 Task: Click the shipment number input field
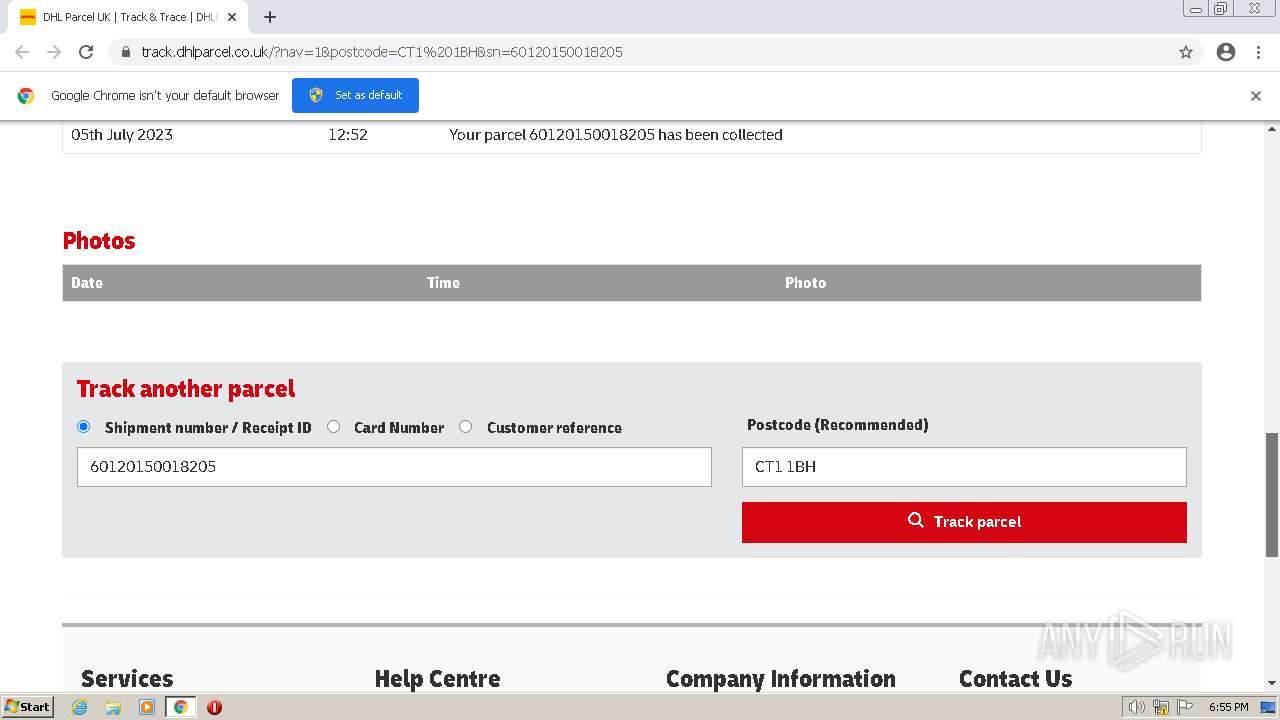click(x=394, y=467)
